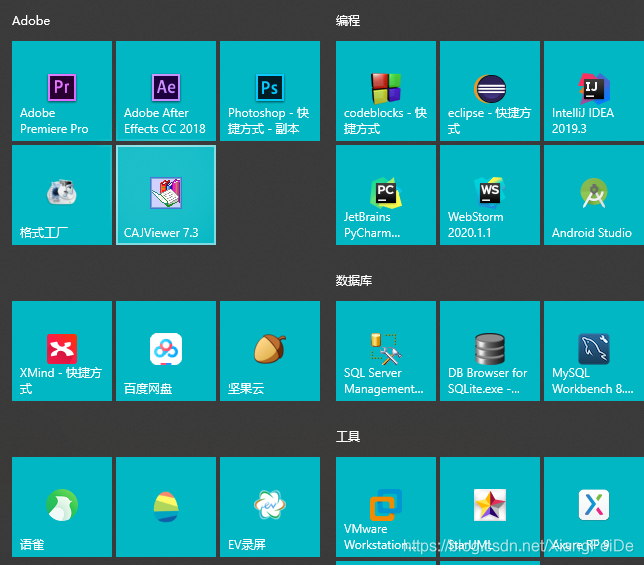Open the 百度网盘 cloud icon
Viewport: 644px width, 565px height.
[x=166, y=349]
